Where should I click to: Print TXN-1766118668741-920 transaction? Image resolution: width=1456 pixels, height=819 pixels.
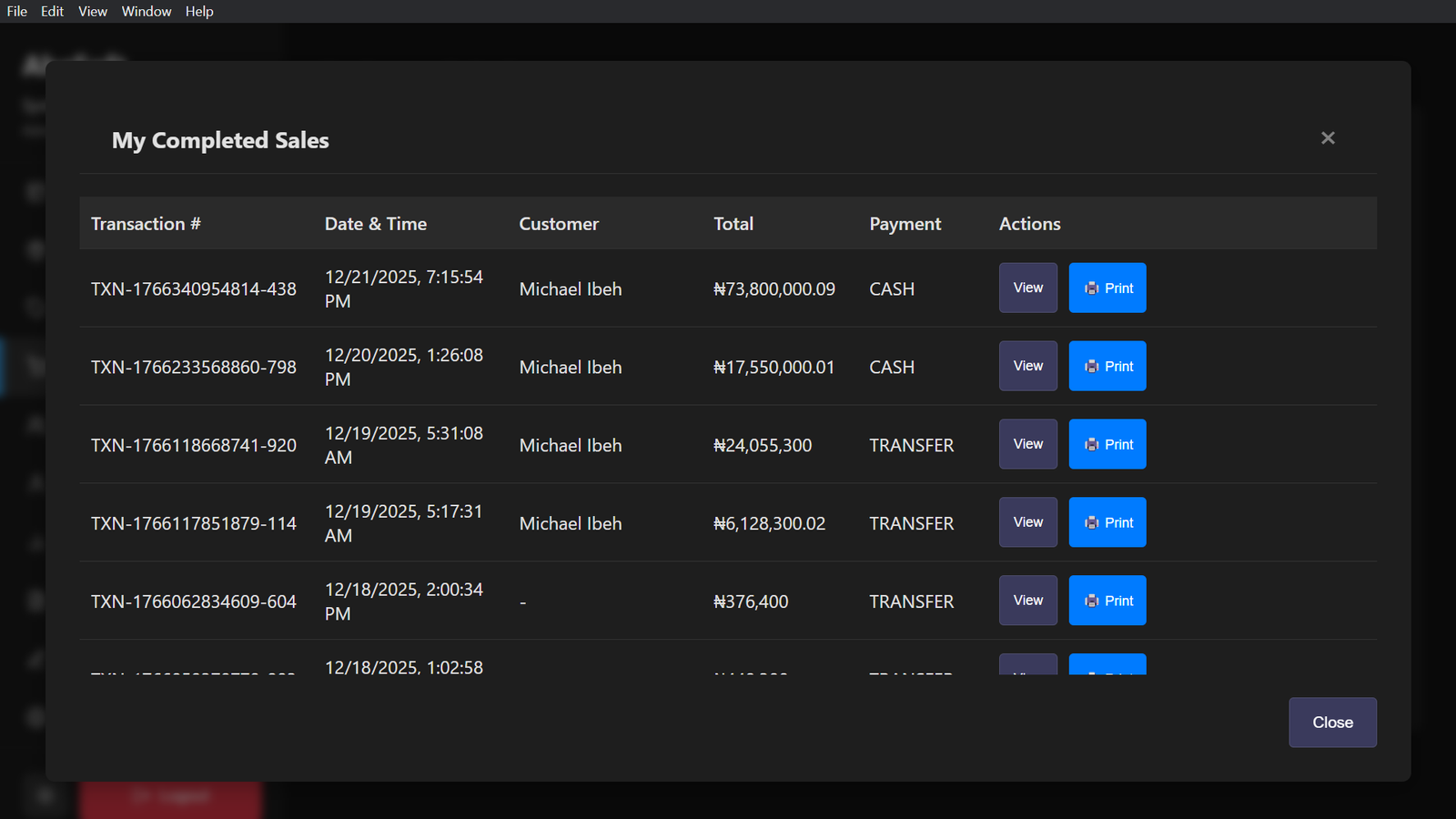(x=1107, y=444)
